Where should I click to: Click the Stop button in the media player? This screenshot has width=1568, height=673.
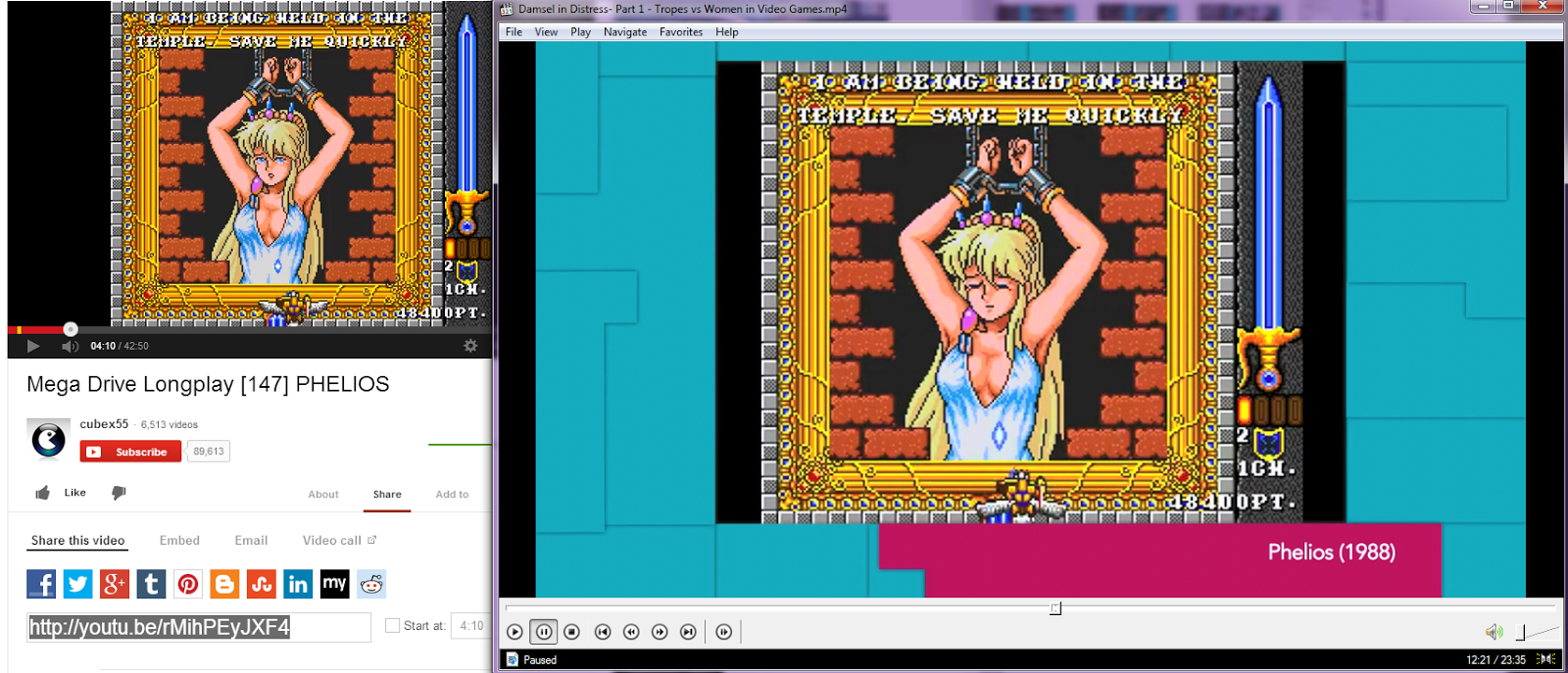click(572, 632)
